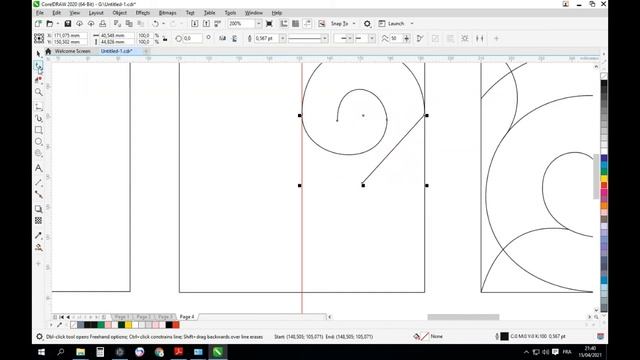Click the Launch button
This screenshot has height=360, width=640.
tap(392, 24)
